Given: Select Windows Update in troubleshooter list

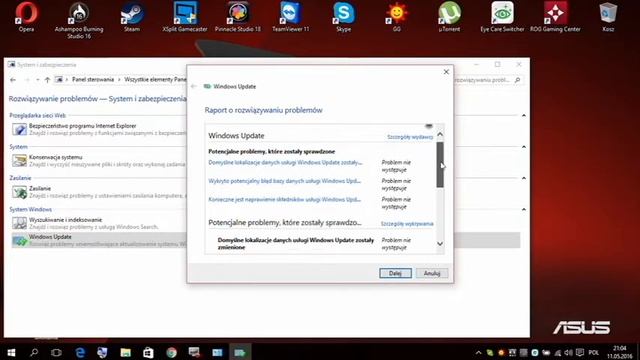Looking at the screenshot, I should pos(99,240).
